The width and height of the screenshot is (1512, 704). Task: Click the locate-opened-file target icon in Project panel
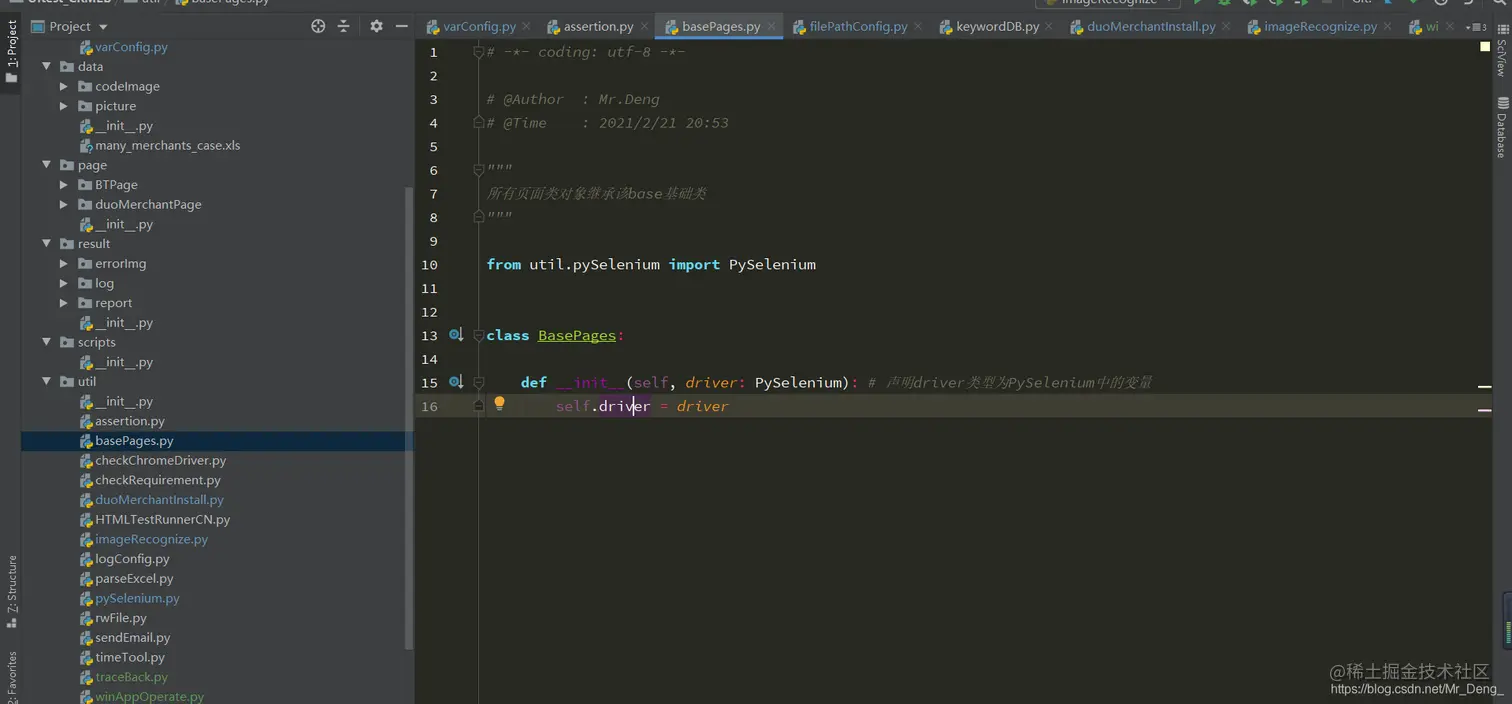[318, 26]
